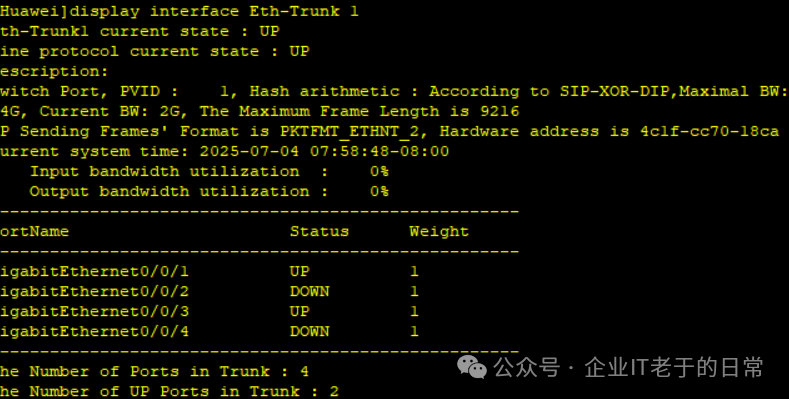Image resolution: width=789 pixels, height=399 pixels.
Task: Click the Eth-Trunk1 current state UP text
Action: point(139,31)
